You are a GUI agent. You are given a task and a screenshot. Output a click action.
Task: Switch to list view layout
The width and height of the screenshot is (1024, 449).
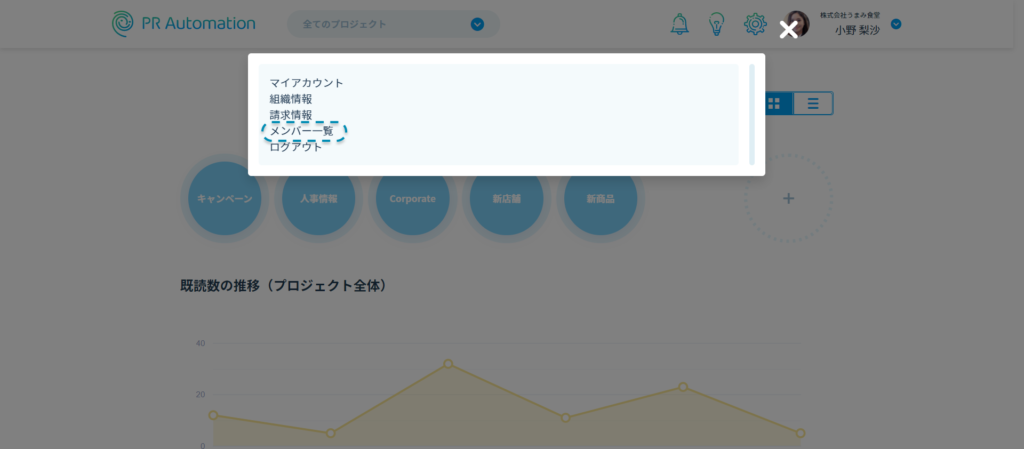[813, 103]
